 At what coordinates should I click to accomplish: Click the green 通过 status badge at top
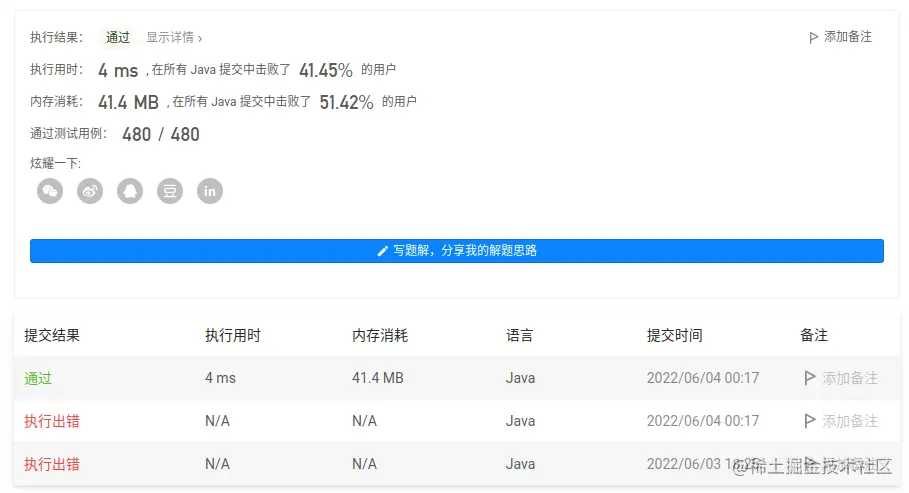(118, 38)
